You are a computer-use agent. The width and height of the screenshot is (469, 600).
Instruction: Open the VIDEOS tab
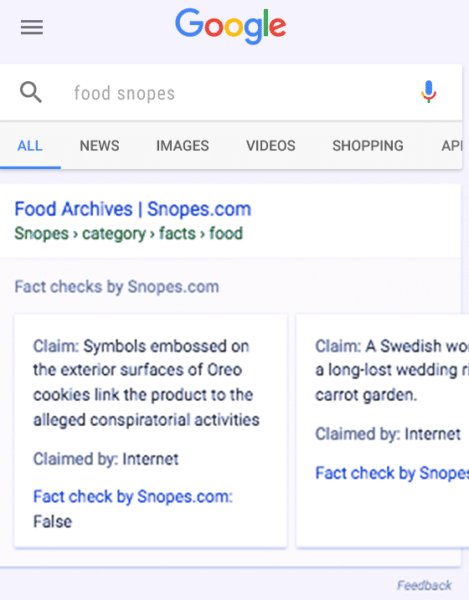click(x=271, y=146)
